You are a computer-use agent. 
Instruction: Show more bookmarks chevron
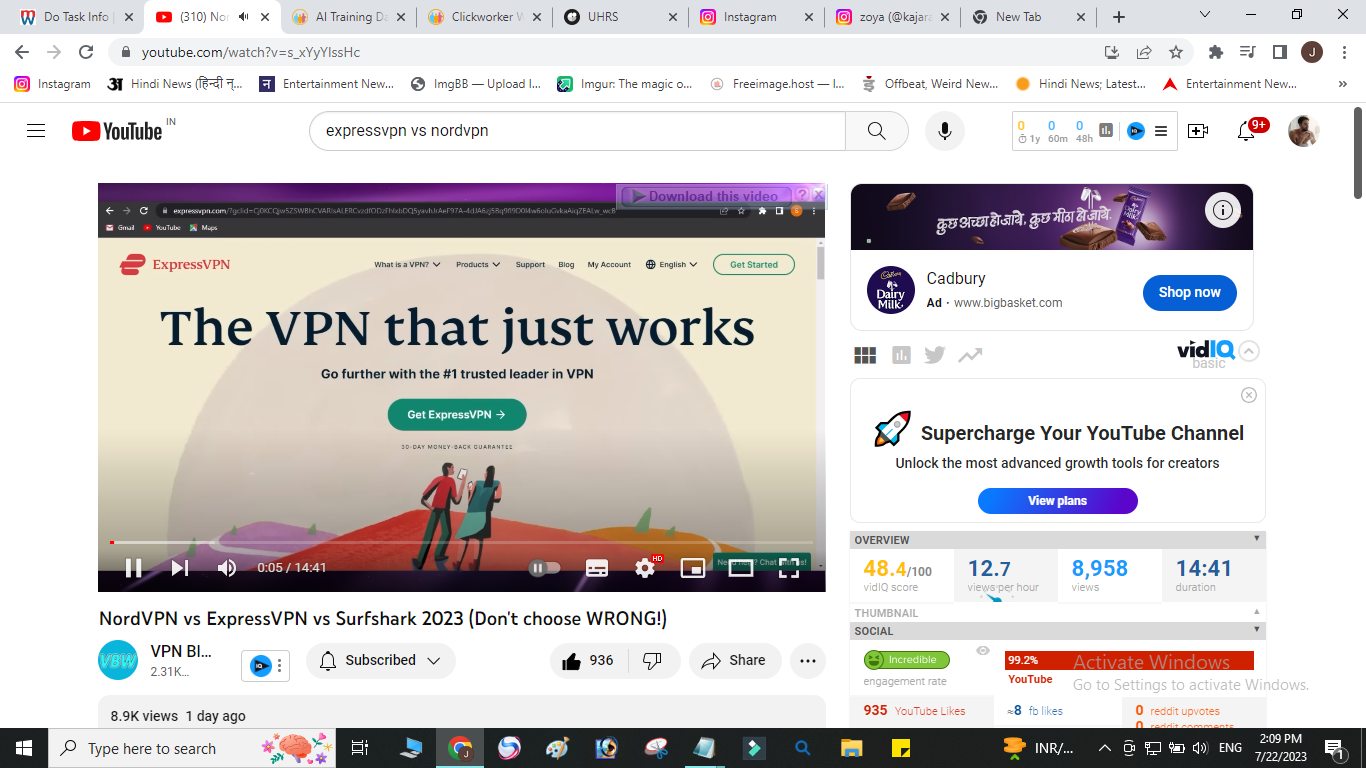click(x=1342, y=84)
